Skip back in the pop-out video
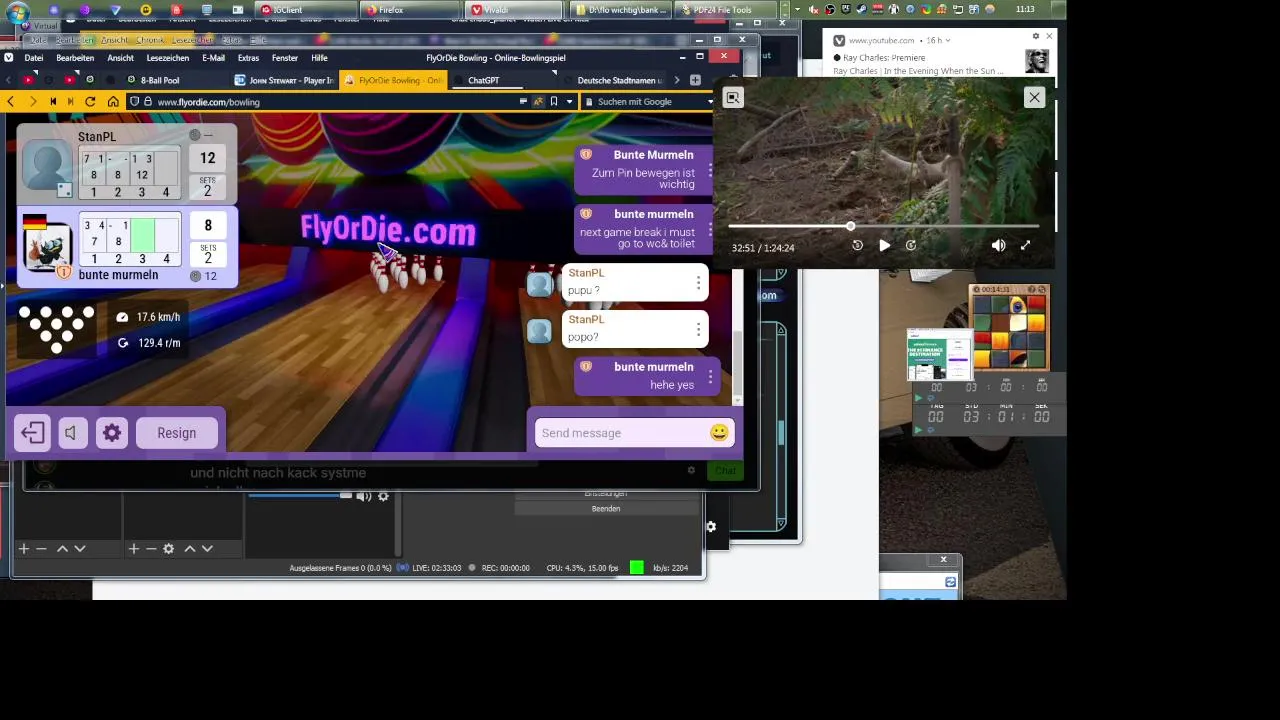1280x720 pixels. 857,245
